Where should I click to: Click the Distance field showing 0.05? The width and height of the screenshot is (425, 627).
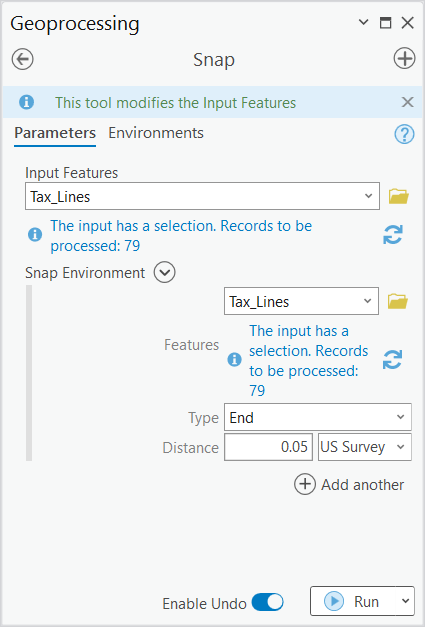(268, 447)
